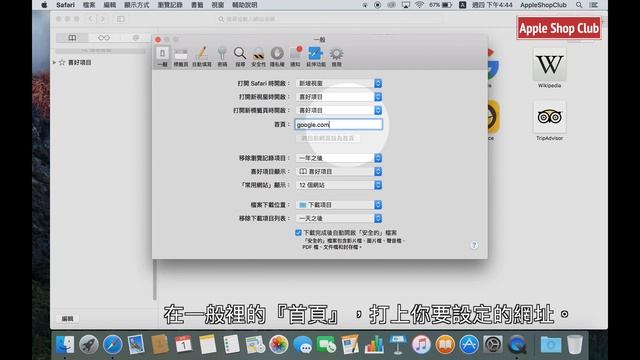The image size is (640, 360).
Task: Click the Safari address search bar
Action: [x=329, y=19]
